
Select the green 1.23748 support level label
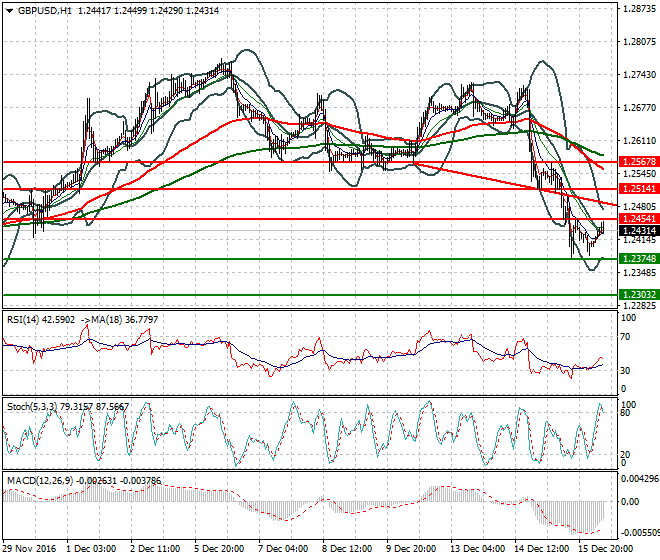(639, 259)
